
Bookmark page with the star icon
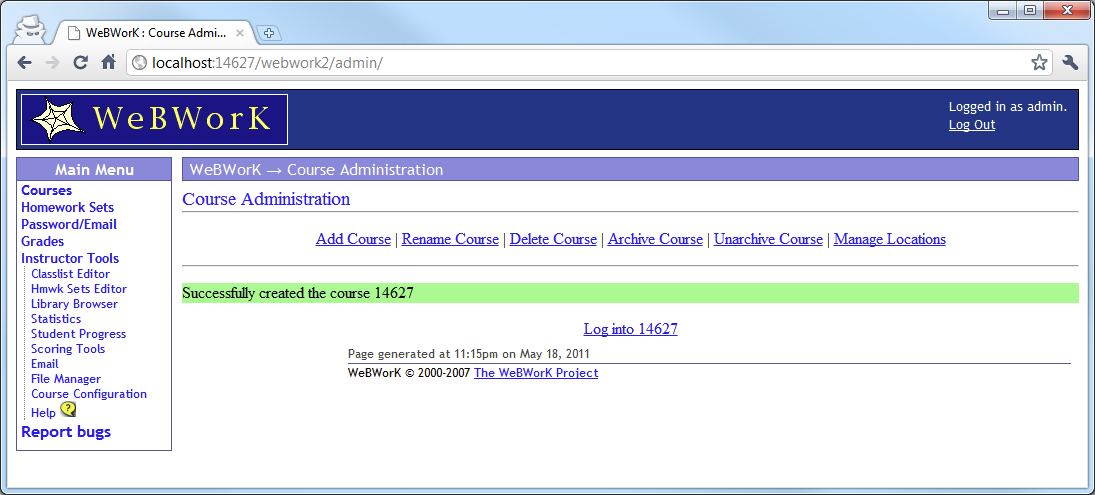pyautogui.click(x=1039, y=63)
